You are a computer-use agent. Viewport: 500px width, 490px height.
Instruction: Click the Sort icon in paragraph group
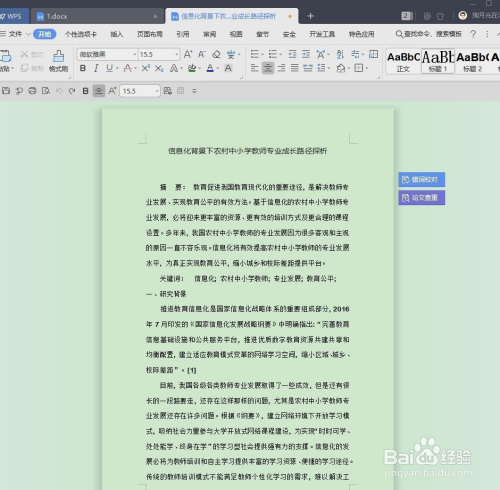[340, 54]
